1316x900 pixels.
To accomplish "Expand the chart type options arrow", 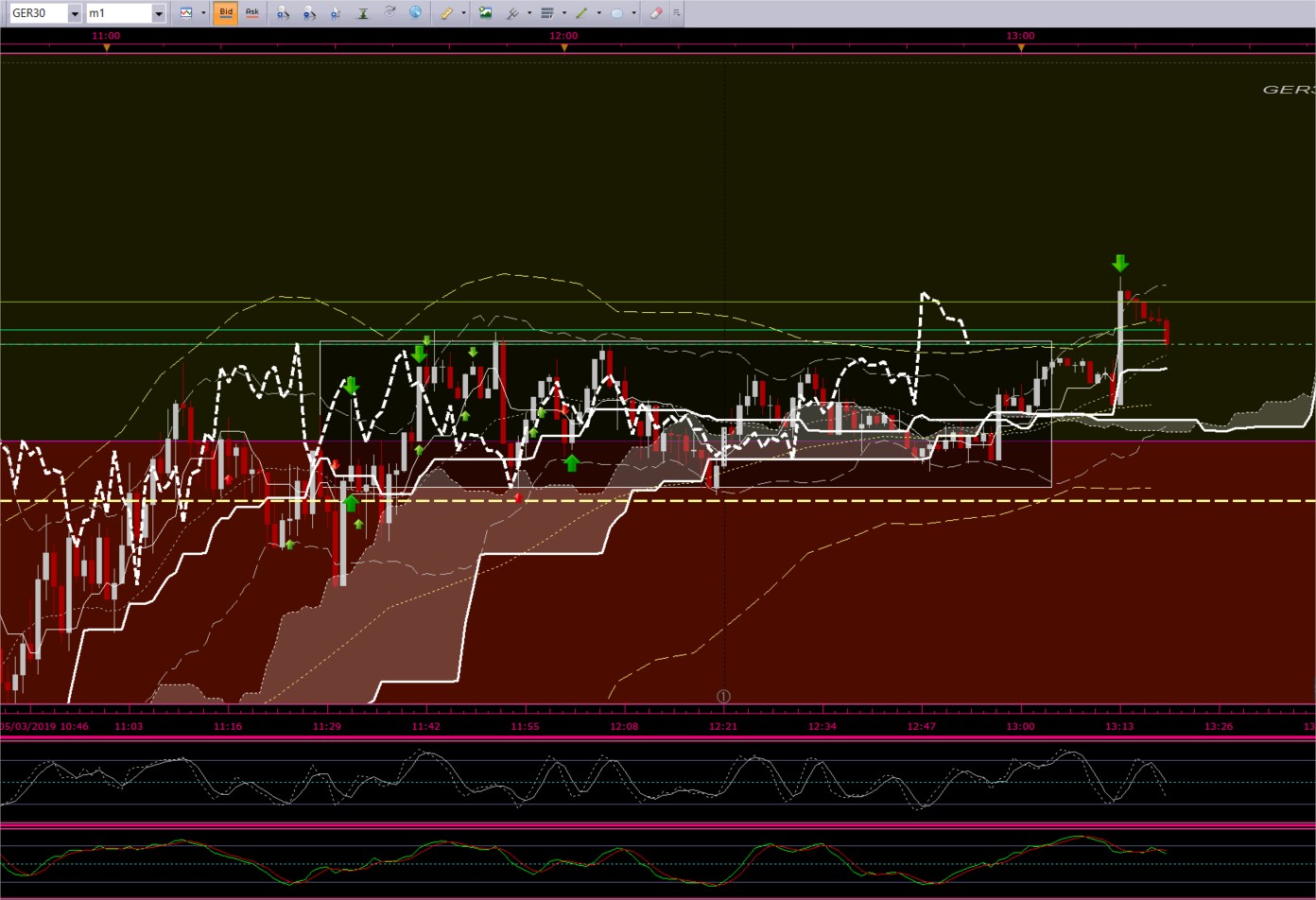I will [203, 13].
